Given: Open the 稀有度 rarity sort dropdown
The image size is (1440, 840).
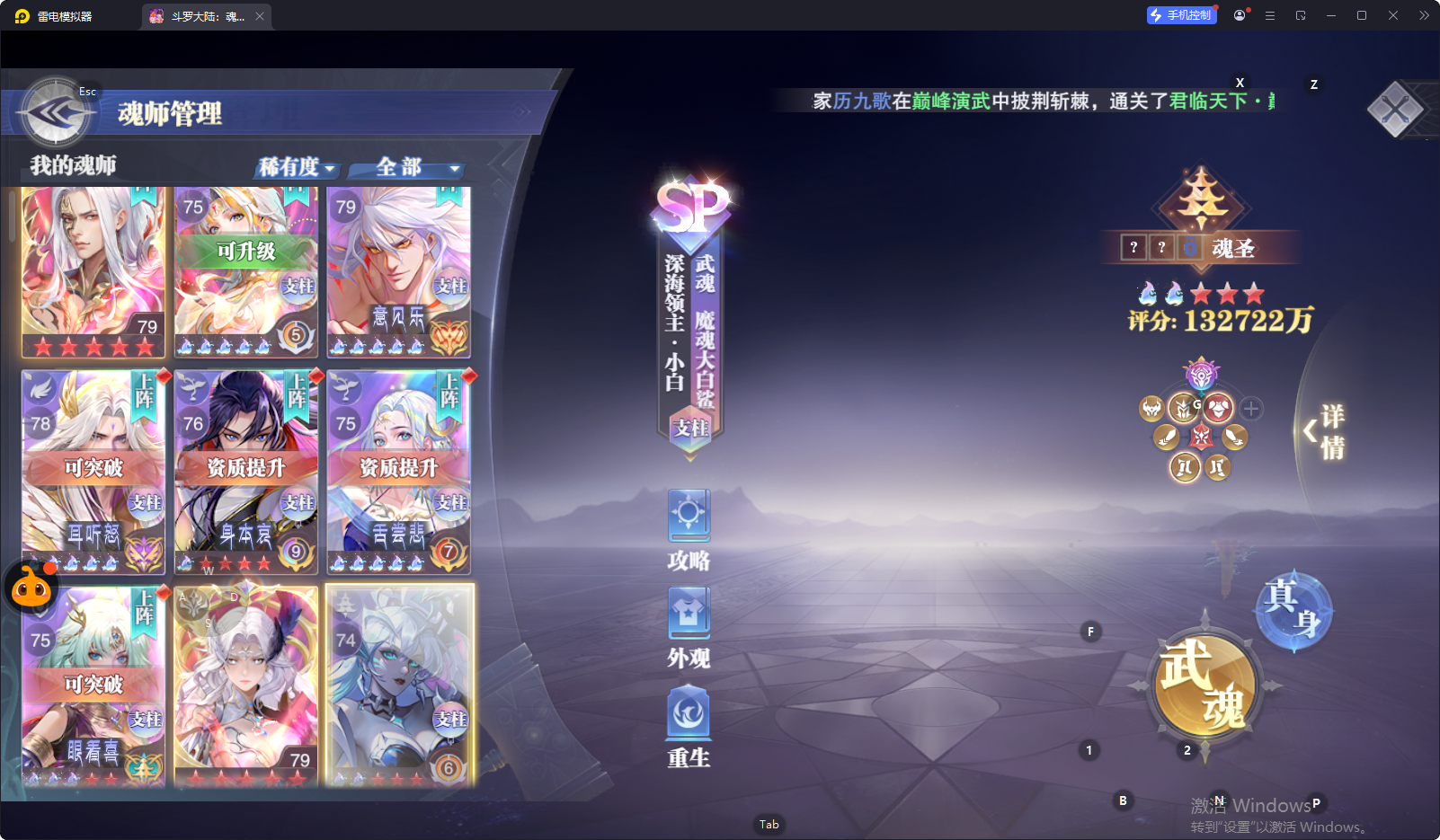Looking at the screenshot, I should (297, 167).
